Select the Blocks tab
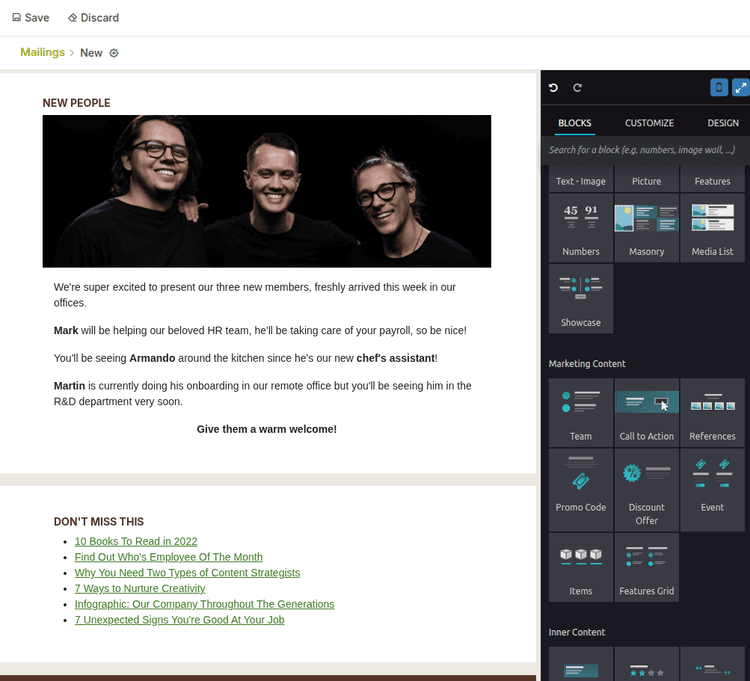Screen dimensions: 750x681 tap(574, 123)
